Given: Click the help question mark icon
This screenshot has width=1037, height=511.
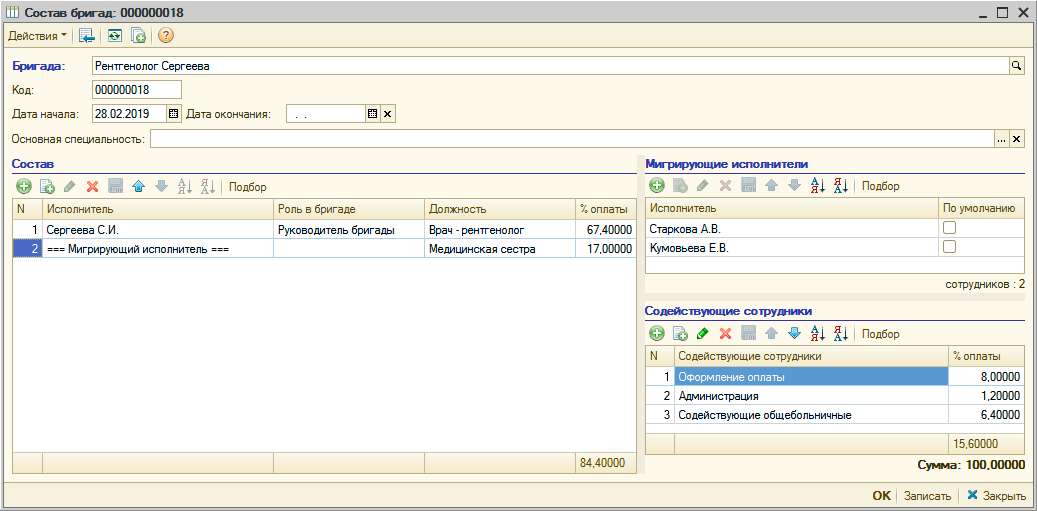Looking at the screenshot, I should pos(166,36).
